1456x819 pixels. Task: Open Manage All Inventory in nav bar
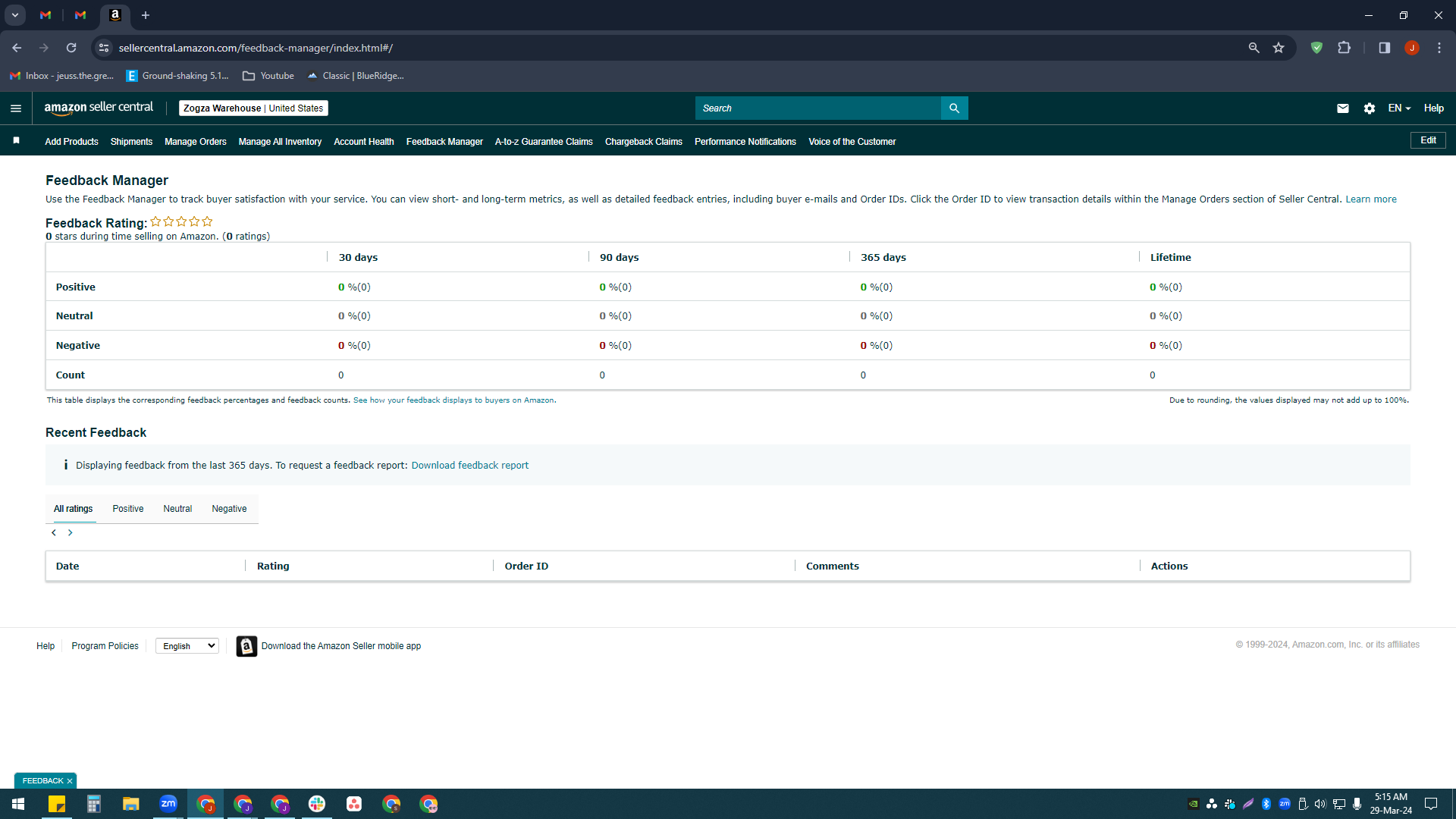pos(280,142)
